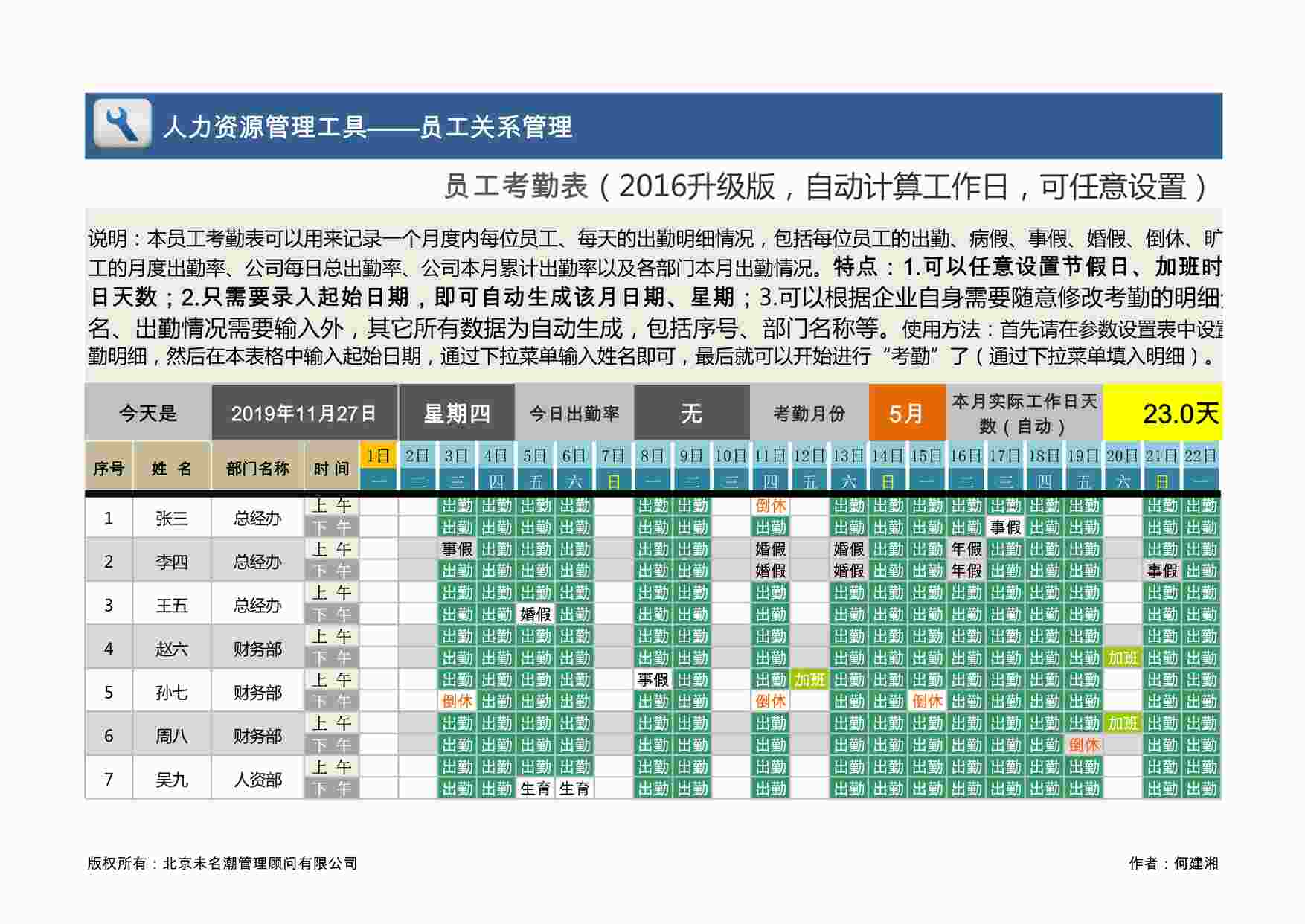Screen dimensions: 1305x924
Task: Click the 14日 date header
Action: pyautogui.click(x=888, y=455)
